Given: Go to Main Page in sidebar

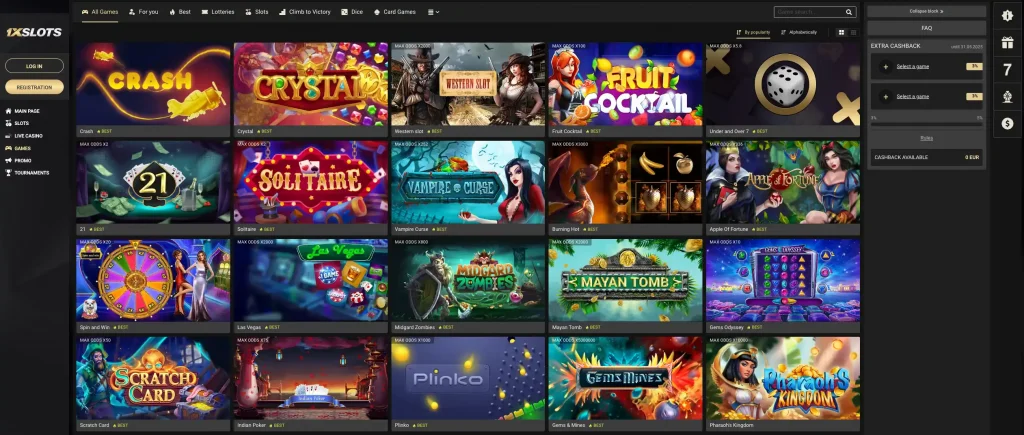Looking at the screenshot, I should pos(23,111).
